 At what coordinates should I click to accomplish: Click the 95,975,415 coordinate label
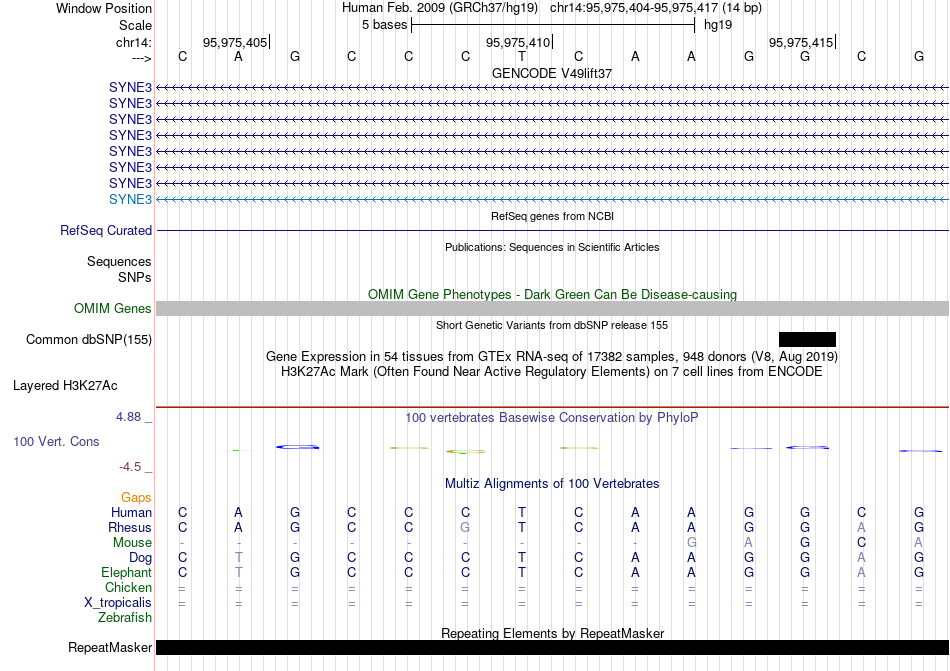click(x=801, y=42)
